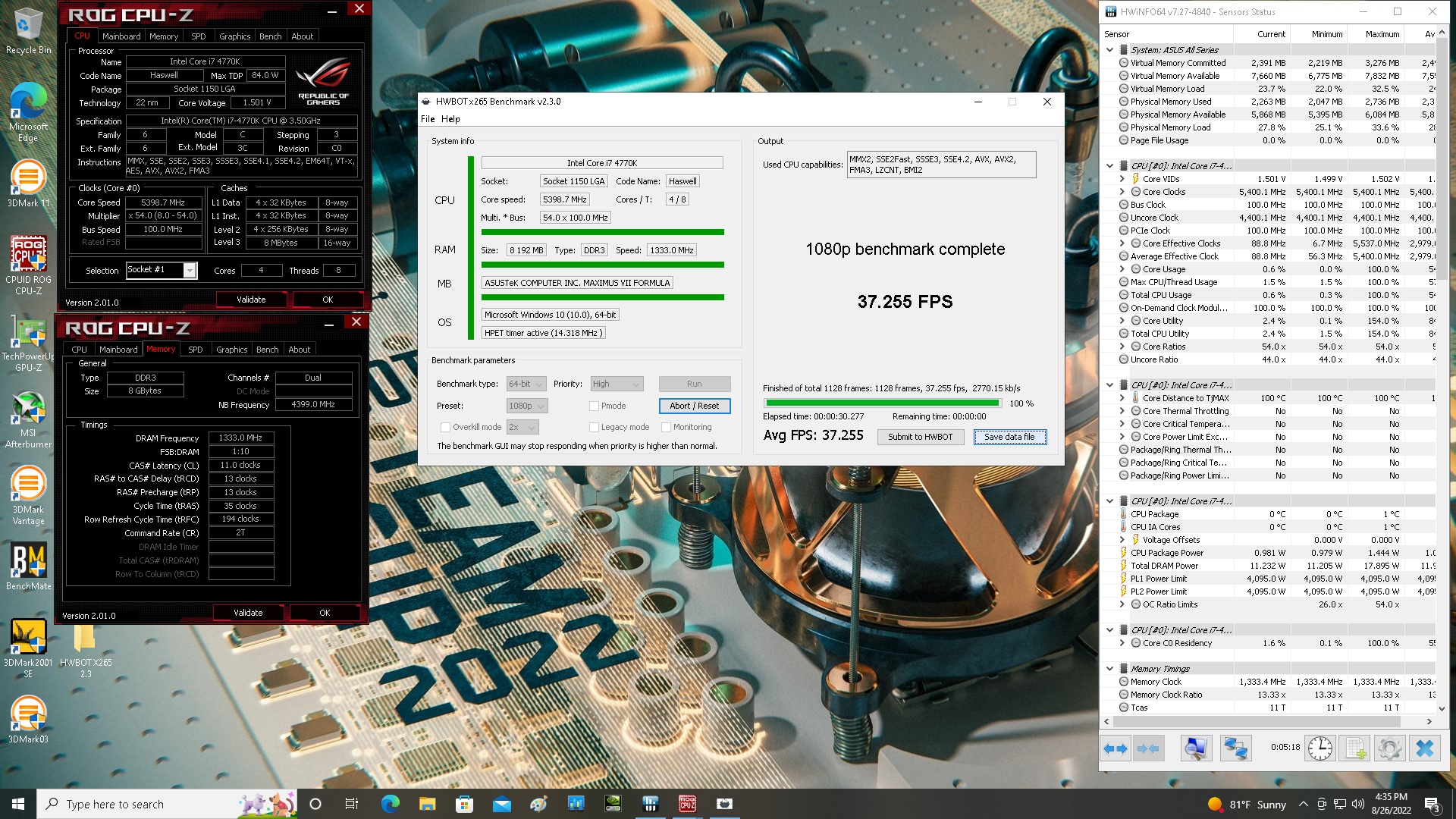
Task: Click the Run benchmark button
Action: pos(694,384)
